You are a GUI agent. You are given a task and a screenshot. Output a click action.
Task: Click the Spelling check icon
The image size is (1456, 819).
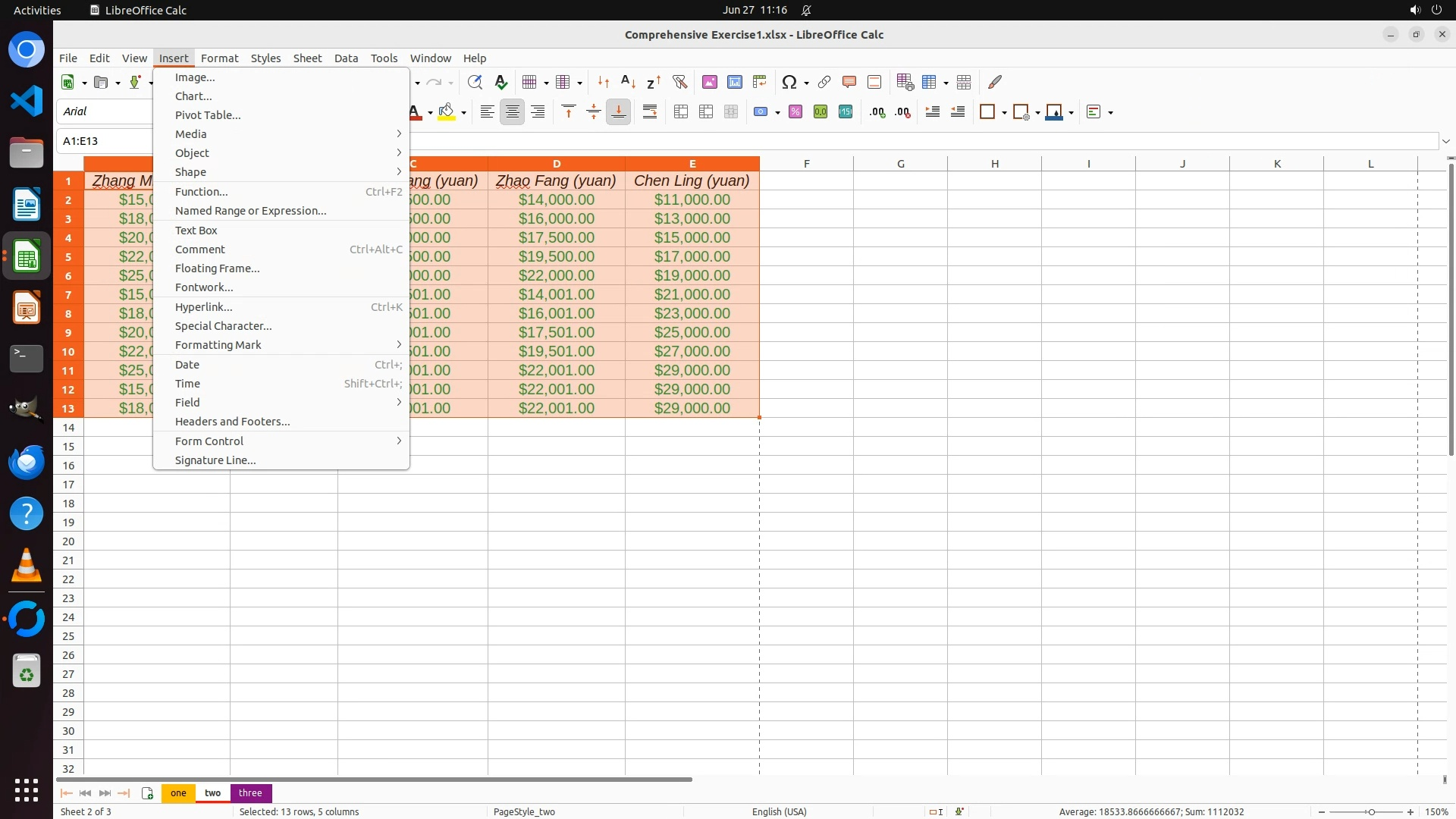[x=500, y=82]
